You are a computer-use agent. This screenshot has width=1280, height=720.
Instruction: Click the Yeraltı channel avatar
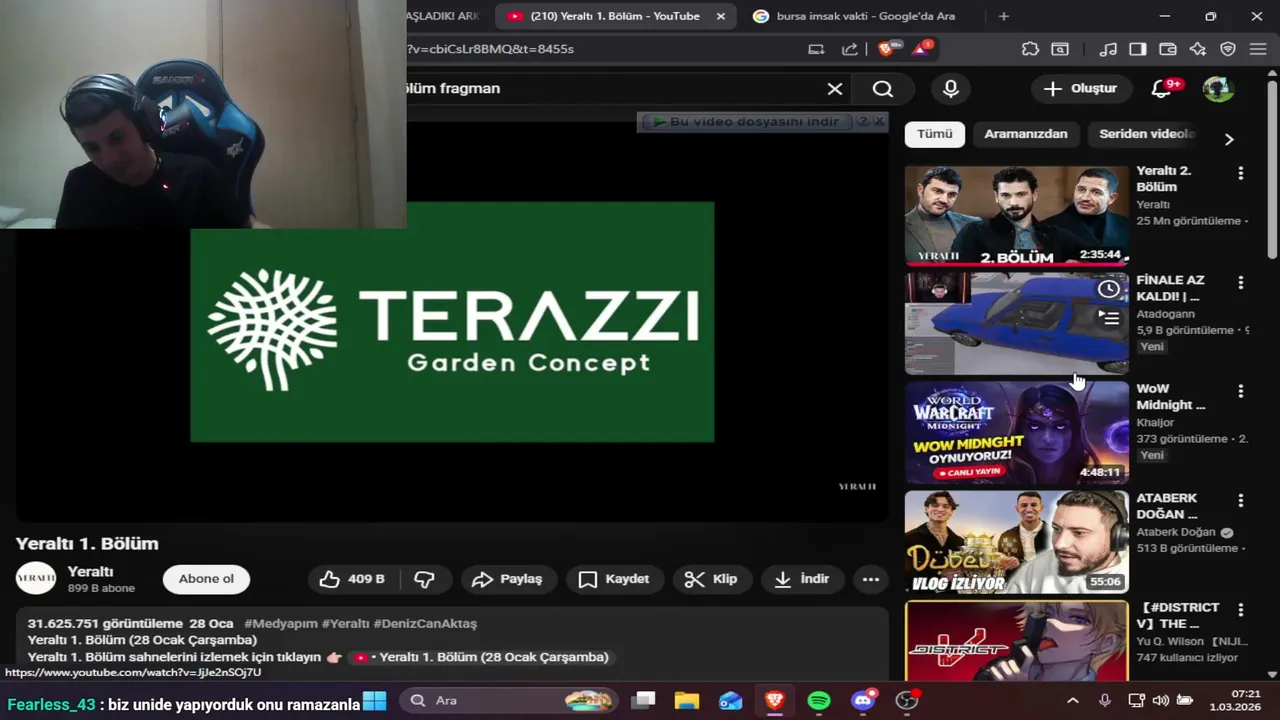(36, 579)
